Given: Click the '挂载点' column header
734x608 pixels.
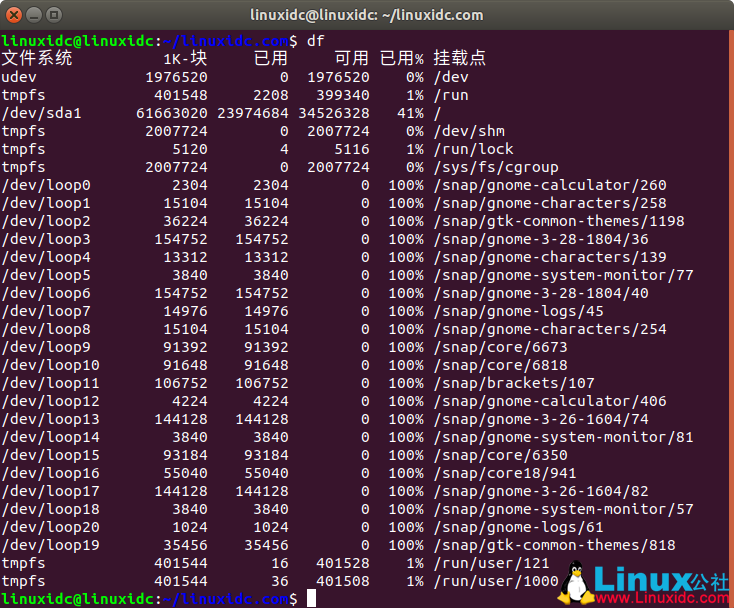Looking at the screenshot, I should (x=460, y=59).
